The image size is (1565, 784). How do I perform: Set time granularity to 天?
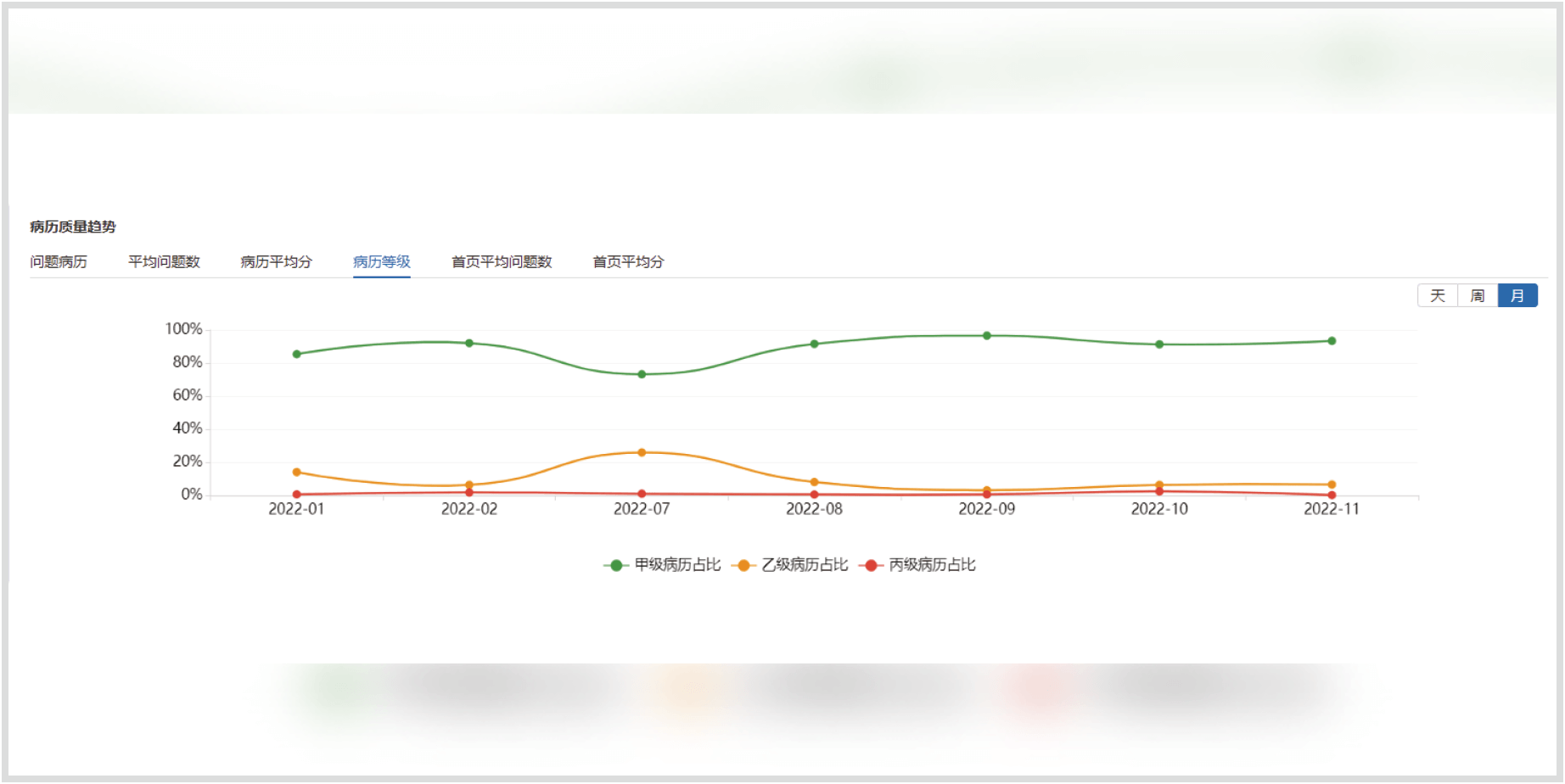1438,295
